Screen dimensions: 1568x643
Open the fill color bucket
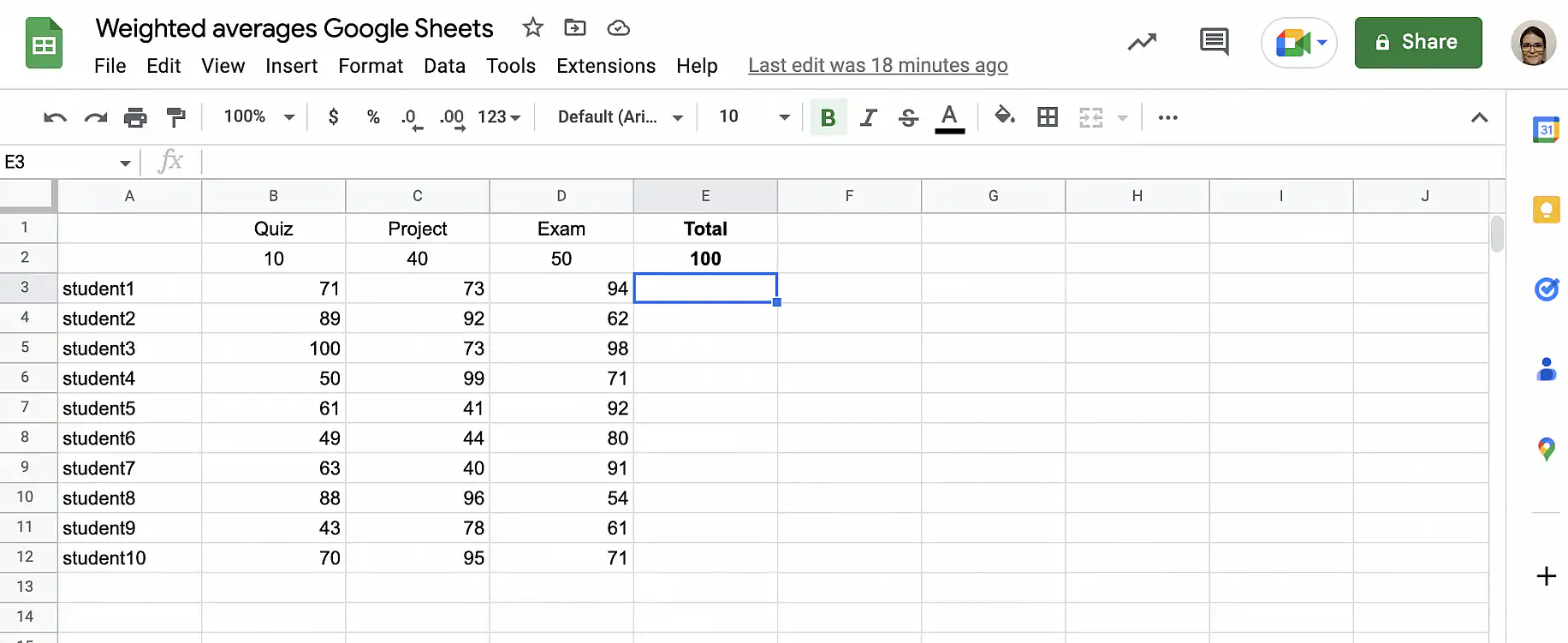(x=1005, y=116)
